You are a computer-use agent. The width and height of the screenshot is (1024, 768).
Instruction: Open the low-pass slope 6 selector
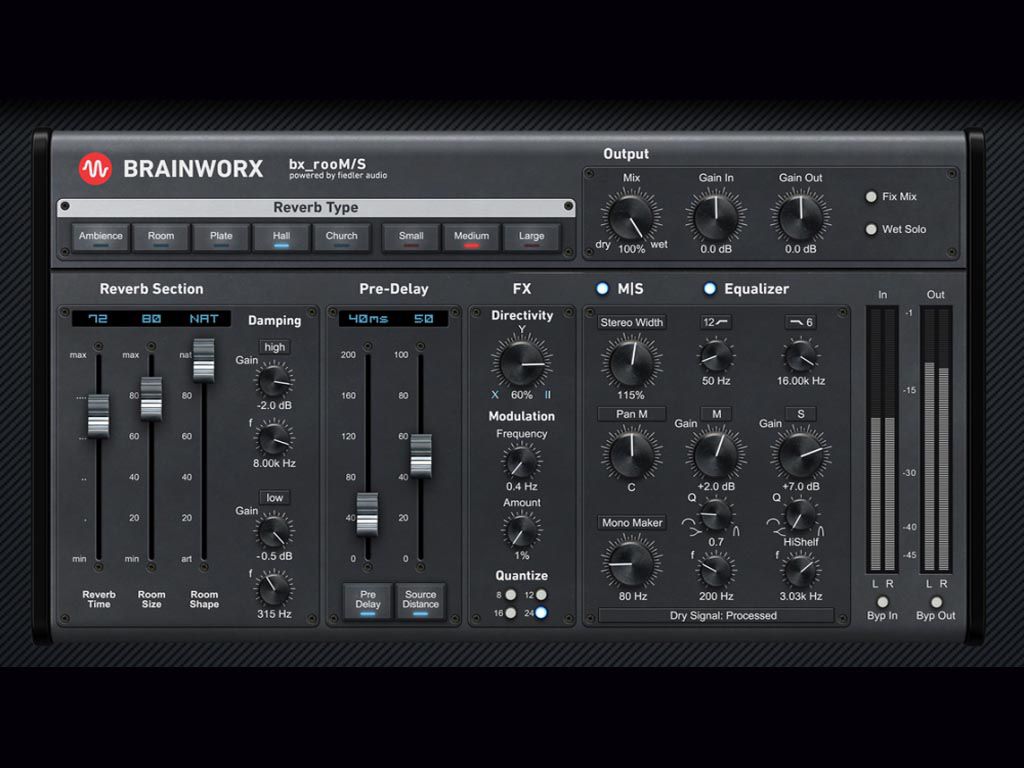pos(801,322)
